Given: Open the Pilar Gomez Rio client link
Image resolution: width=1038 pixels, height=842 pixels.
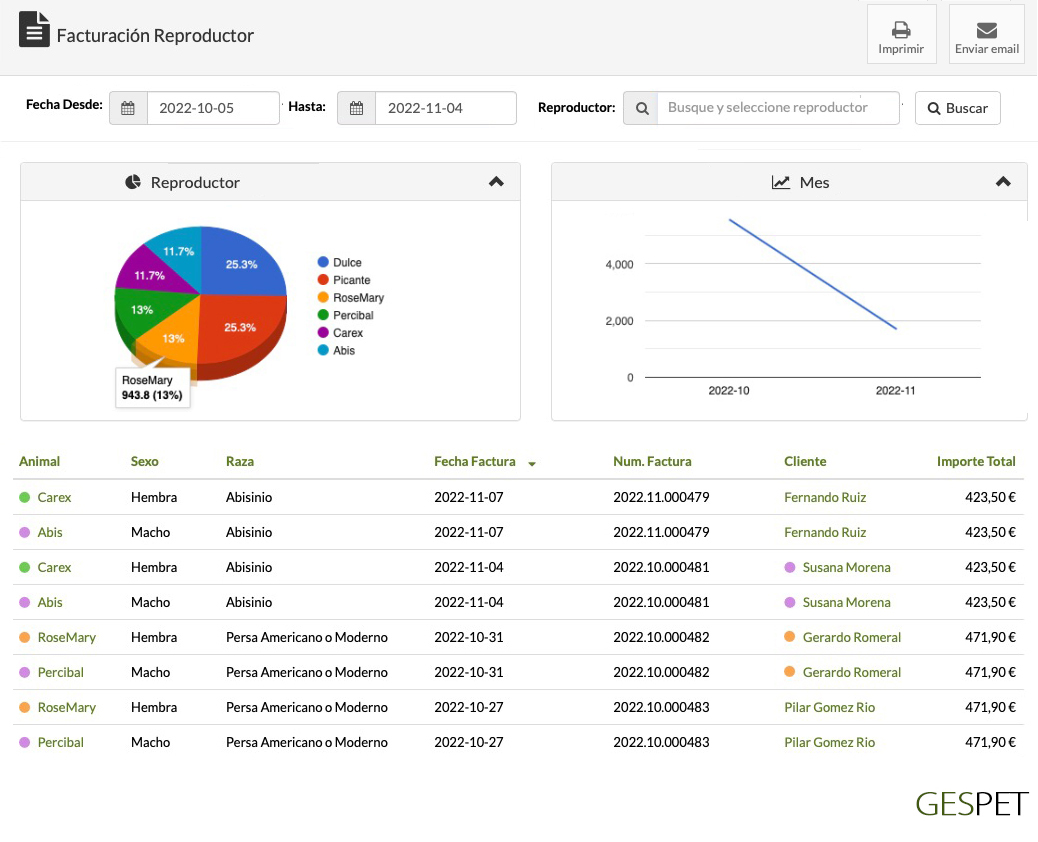Looking at the screenshot, I should tap(829, 707).
